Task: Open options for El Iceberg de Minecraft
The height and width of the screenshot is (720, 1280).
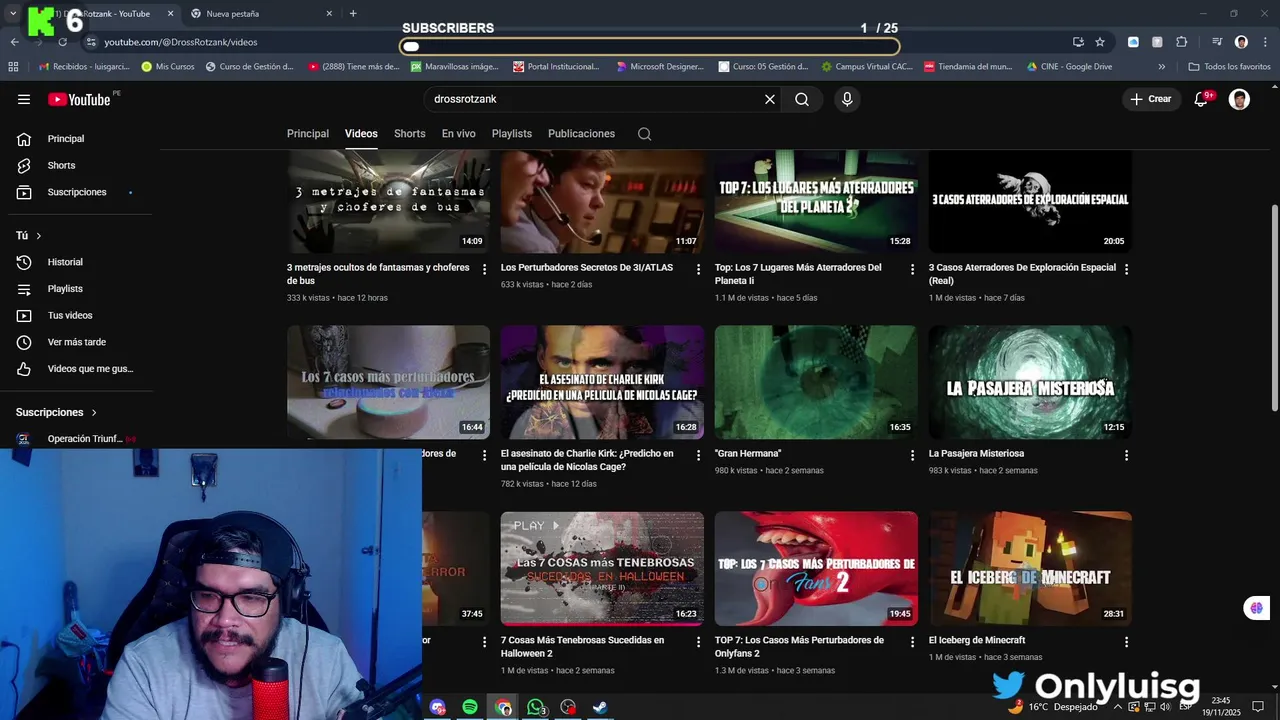Action: pyautogui.click(x=1126, y=642)
